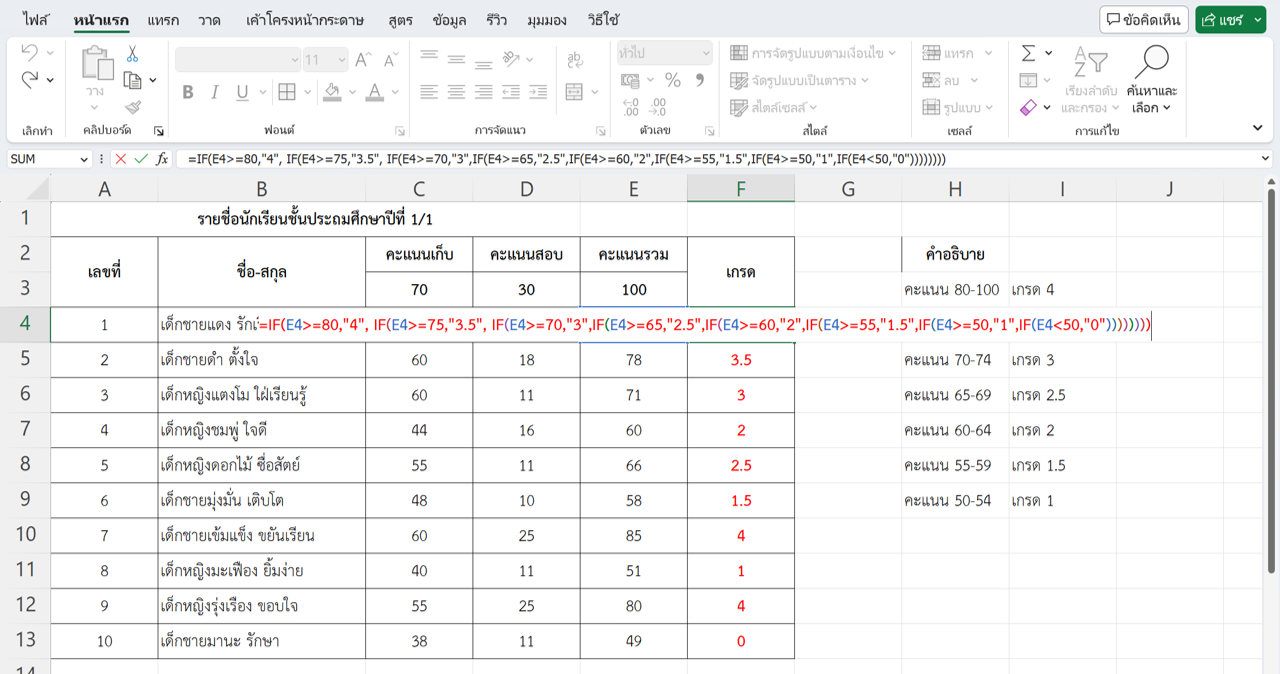Image resolution: width=1280 pixels, height=674 pixels.
Task: Click the Clear eraser icon
Action: click(x=1028, y=107)
